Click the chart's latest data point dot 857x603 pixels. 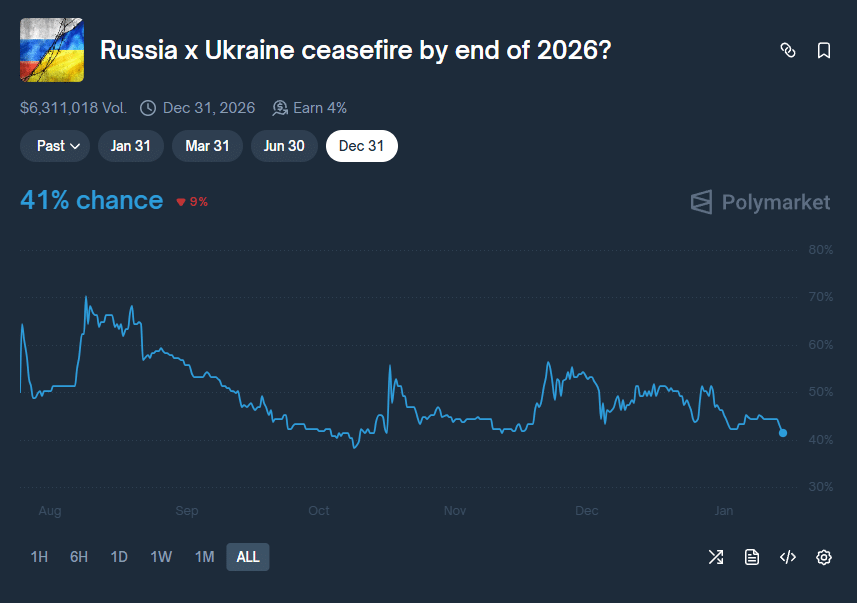(783, 433)
